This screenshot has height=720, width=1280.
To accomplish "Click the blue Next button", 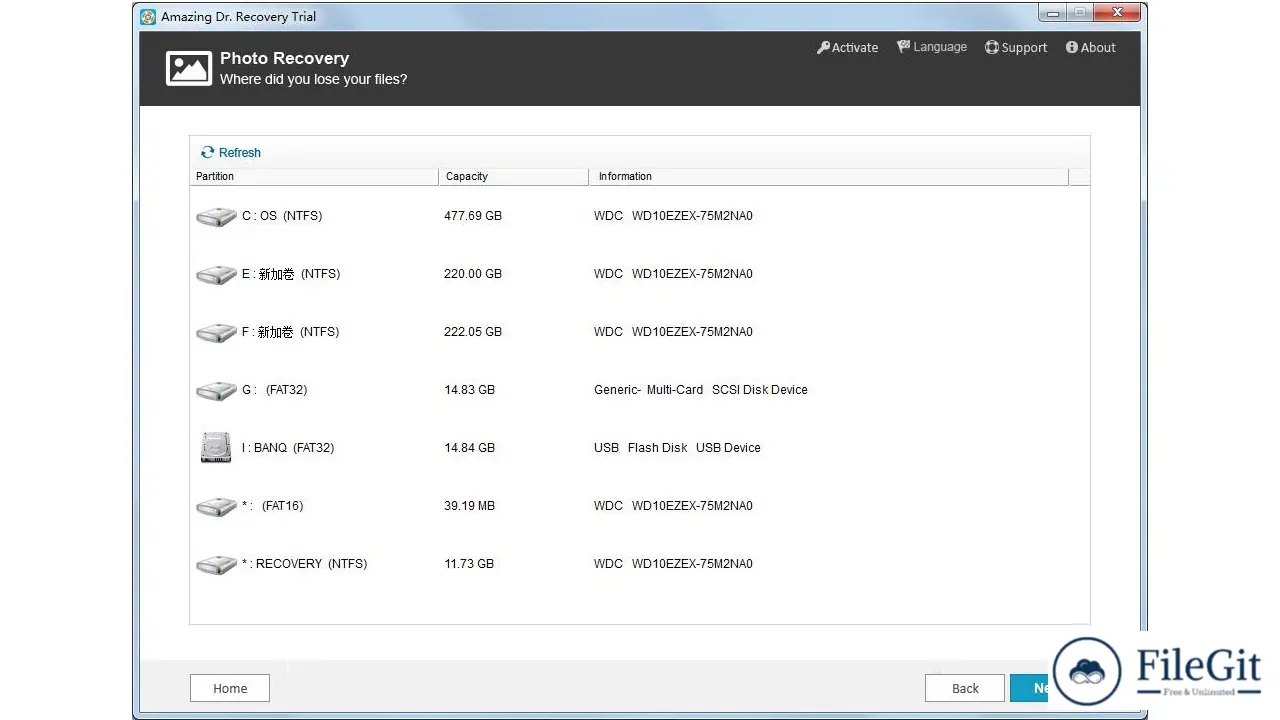I will tap(1030, 688).
